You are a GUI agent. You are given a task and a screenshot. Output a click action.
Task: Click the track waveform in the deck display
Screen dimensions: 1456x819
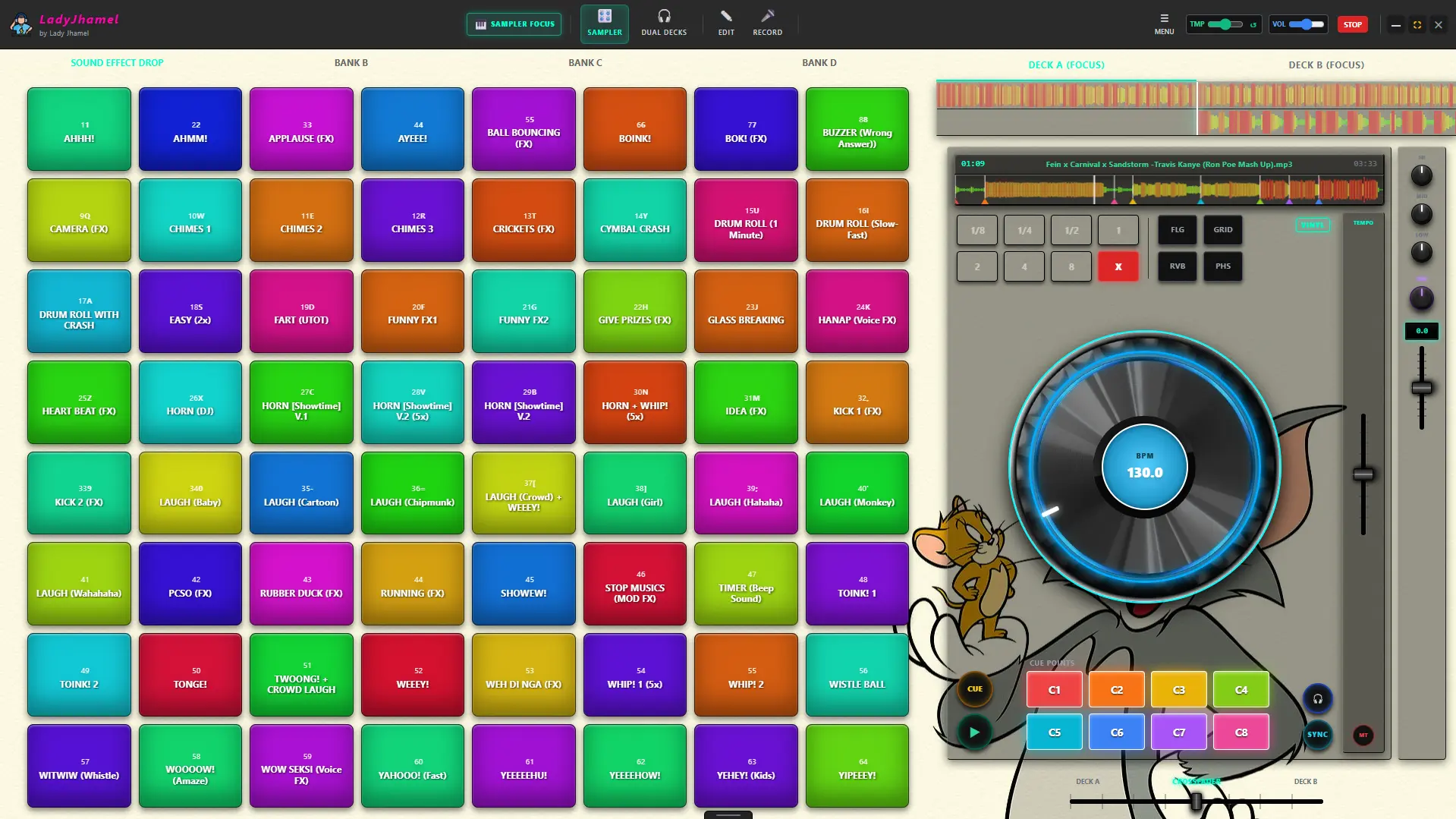(1168, 190)
